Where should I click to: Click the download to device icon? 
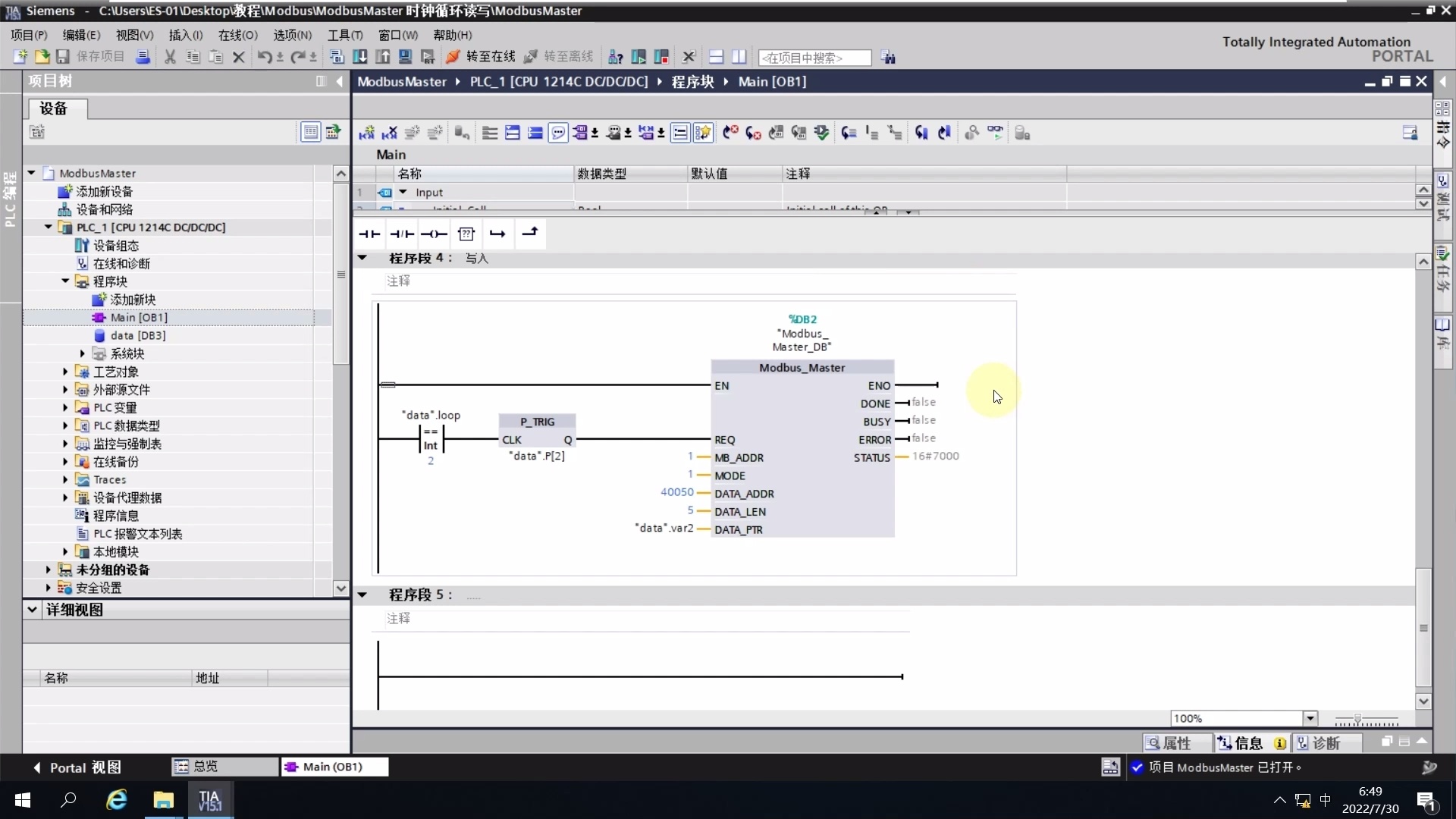coord(360,57)
